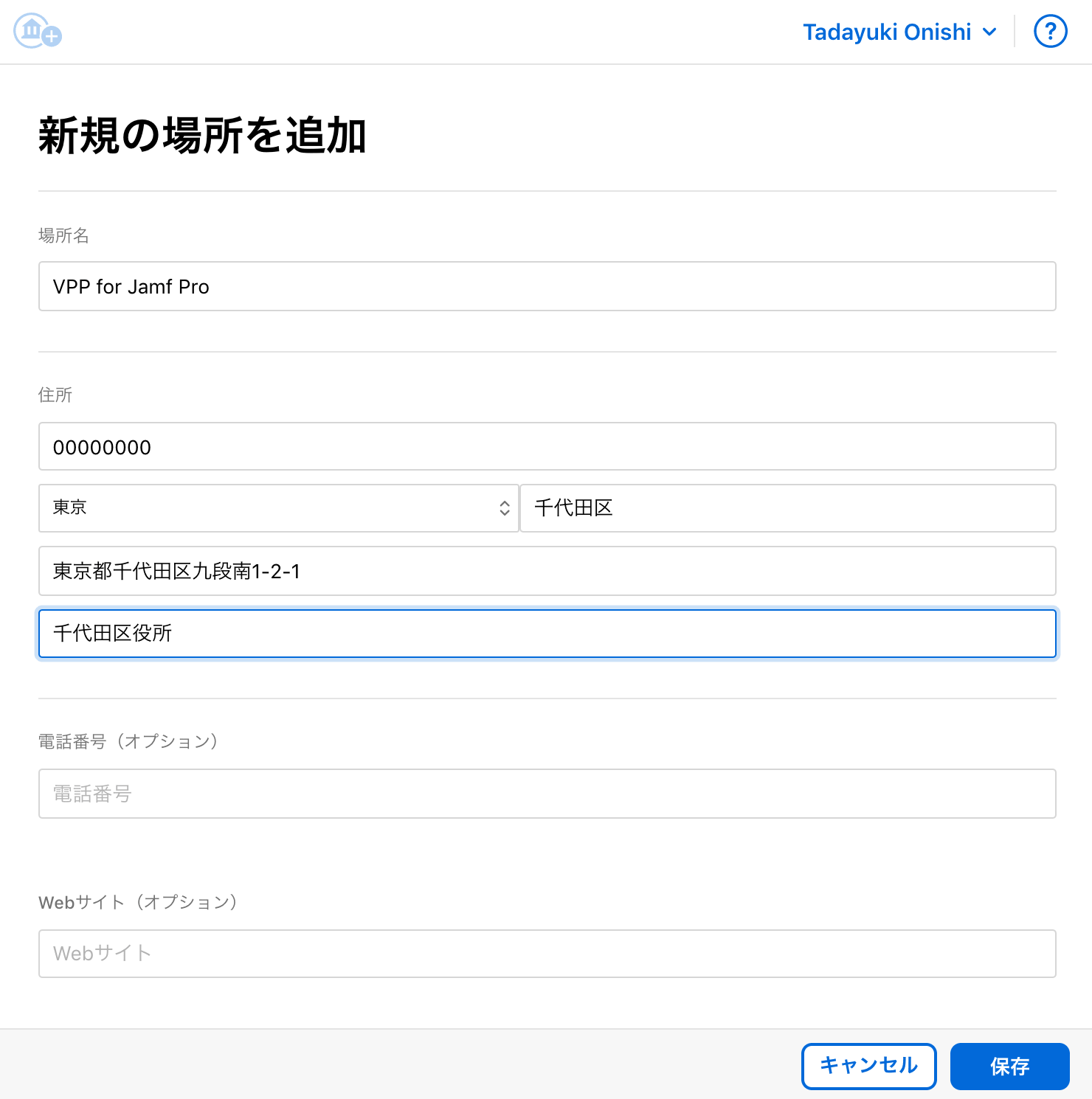Click the キャンセル button
The image size is (1092, 1099).
(x=869, y=1067)
